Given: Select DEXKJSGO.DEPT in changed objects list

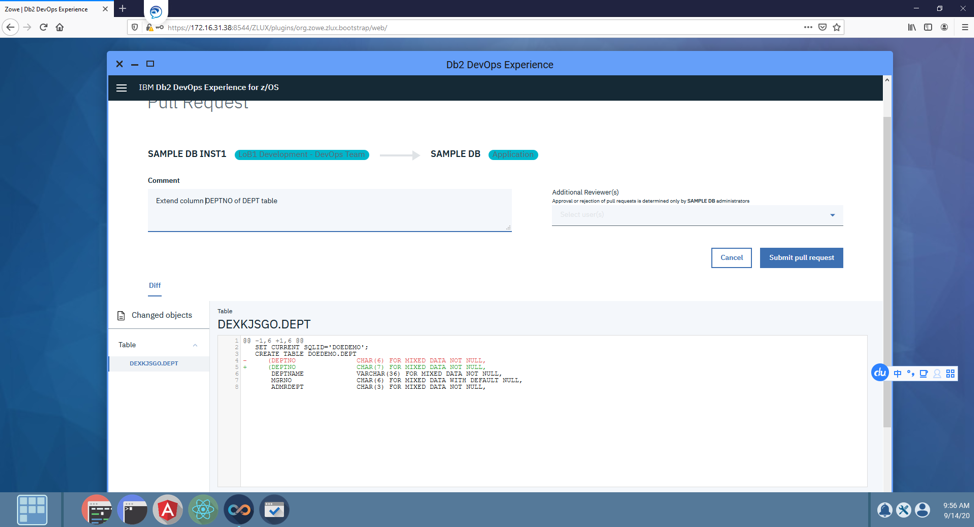Looking at the screenshot, I should 158,364.
